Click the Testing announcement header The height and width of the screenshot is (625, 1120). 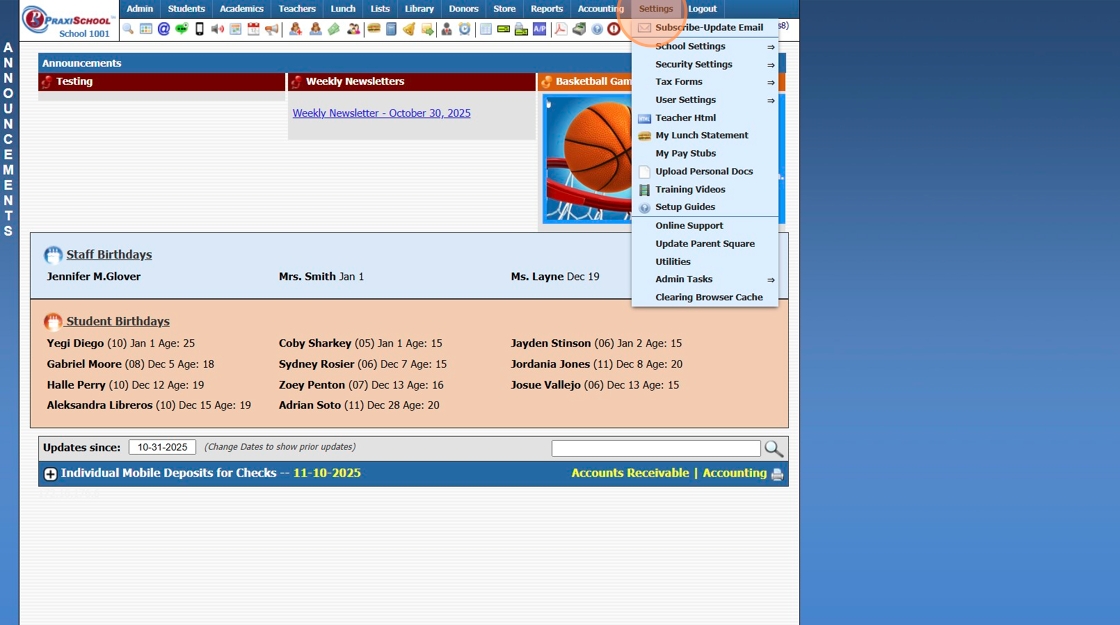pyautogui.click(x=161, y=81)
